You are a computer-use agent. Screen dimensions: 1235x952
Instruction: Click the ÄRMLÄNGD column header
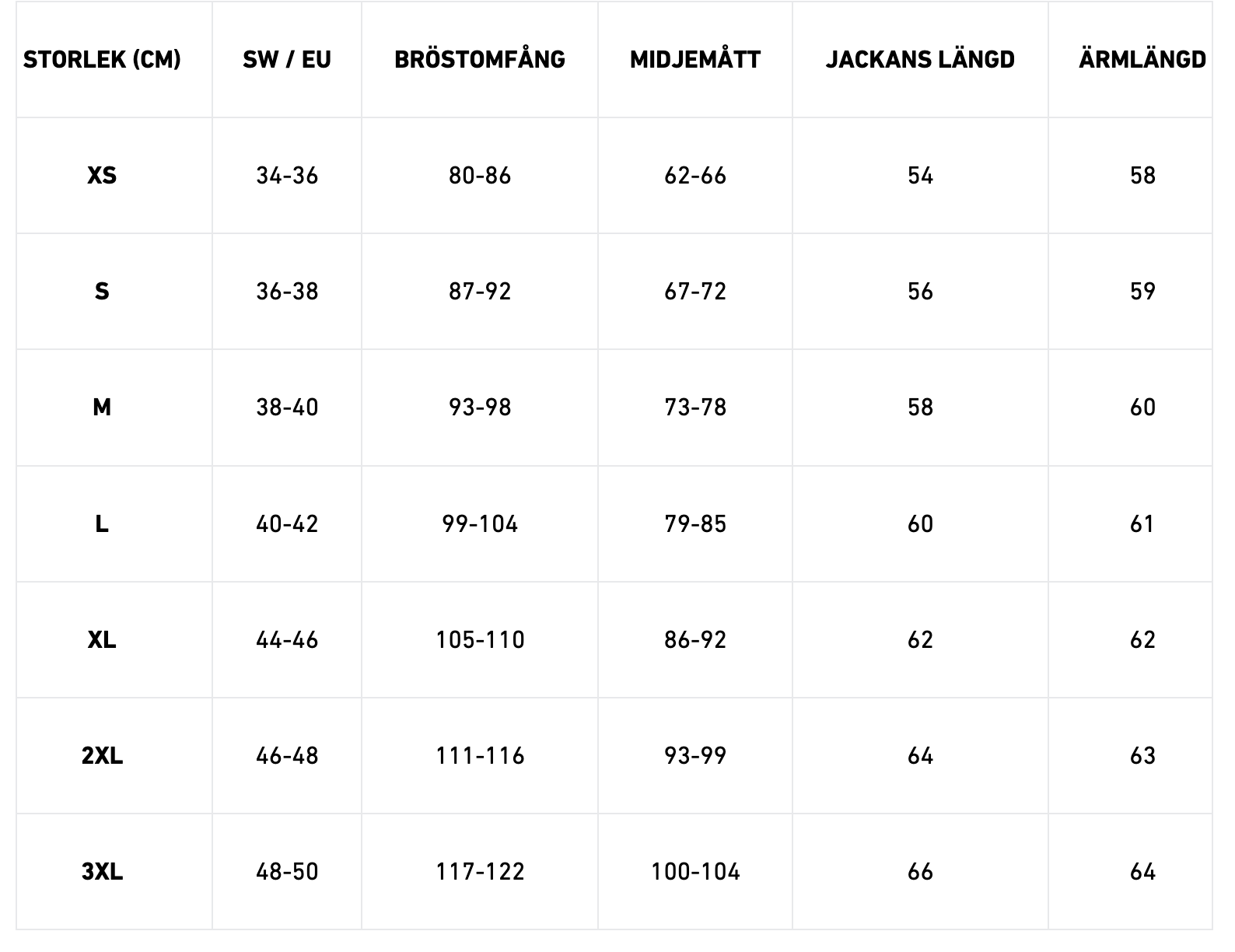point(1142,59)
